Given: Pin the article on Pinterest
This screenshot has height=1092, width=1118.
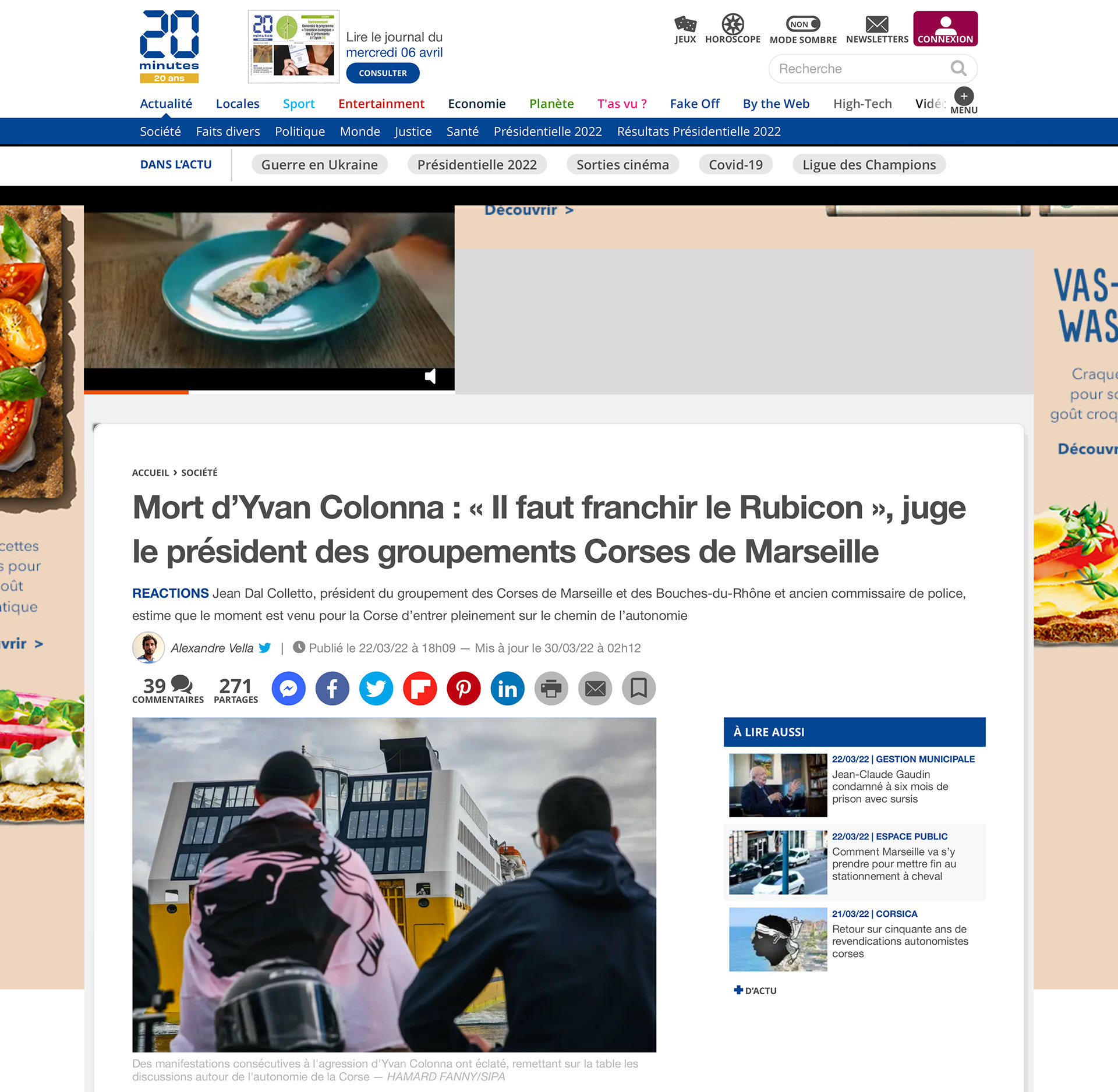Looking at the screenshot, I should pyautogui.click(x=464, y=689).
